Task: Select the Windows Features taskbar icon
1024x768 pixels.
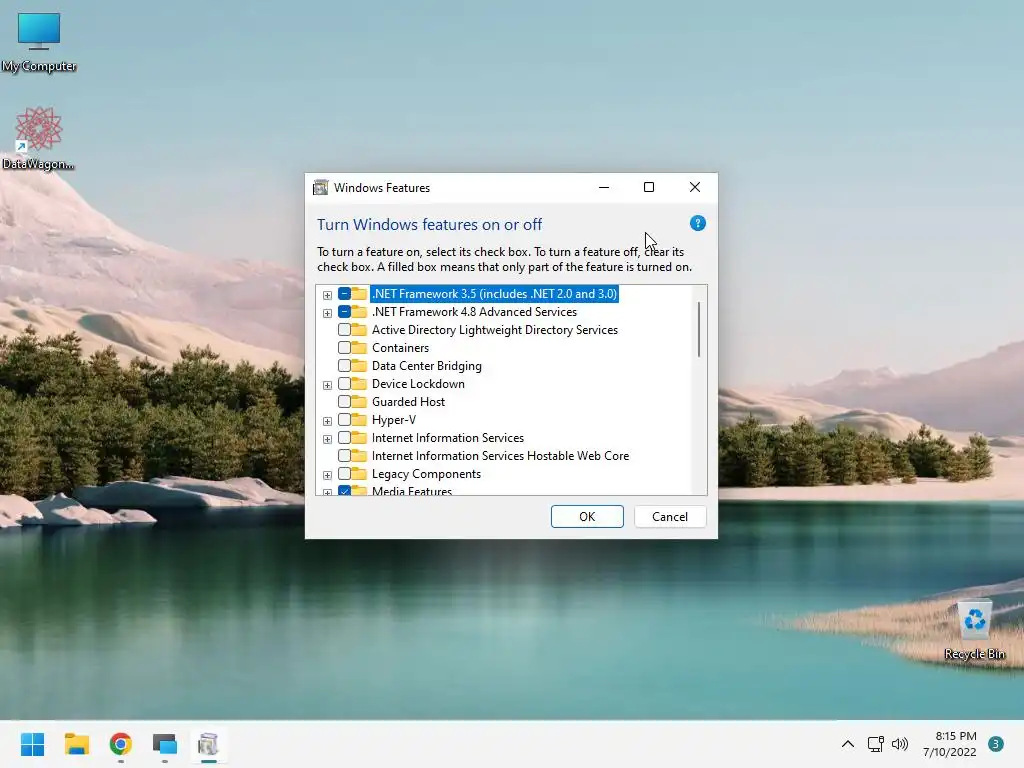Action: pos(208,744)
